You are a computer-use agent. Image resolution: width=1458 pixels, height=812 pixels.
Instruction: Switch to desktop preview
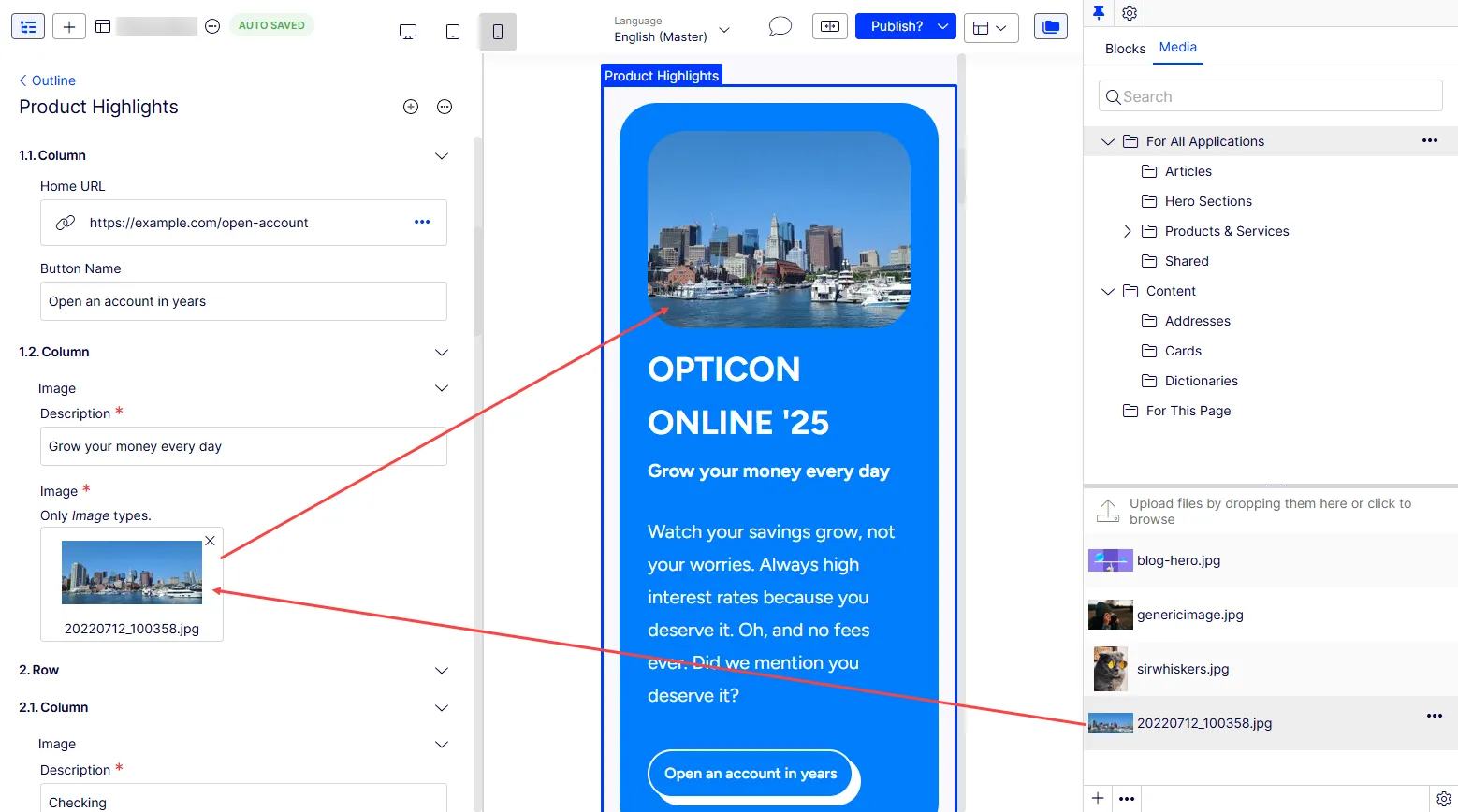pyautogui.click(x=408, y=32)
